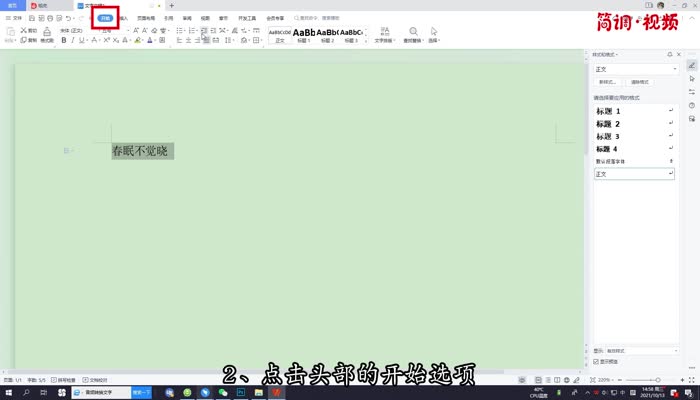Click the Bold formatting icon

(64, 41)
